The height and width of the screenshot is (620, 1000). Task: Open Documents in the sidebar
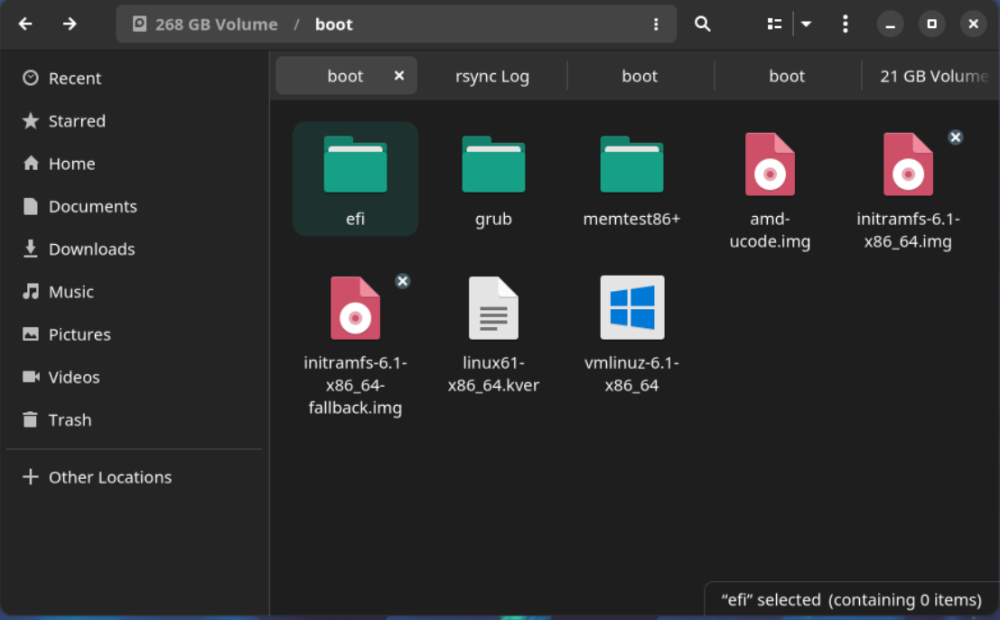tap(134, 207)
